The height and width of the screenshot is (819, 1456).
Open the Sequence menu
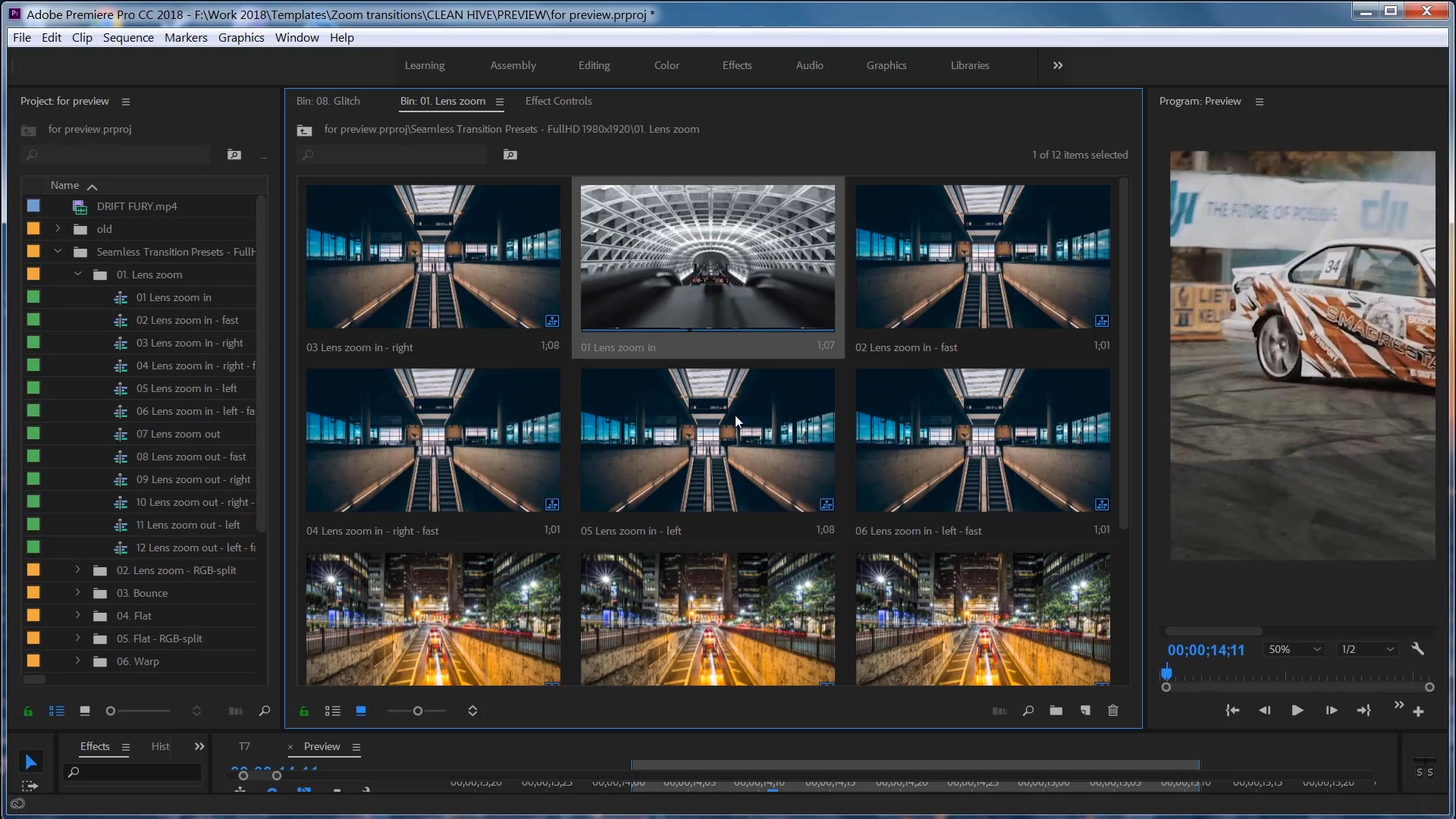tap(128, 38)
